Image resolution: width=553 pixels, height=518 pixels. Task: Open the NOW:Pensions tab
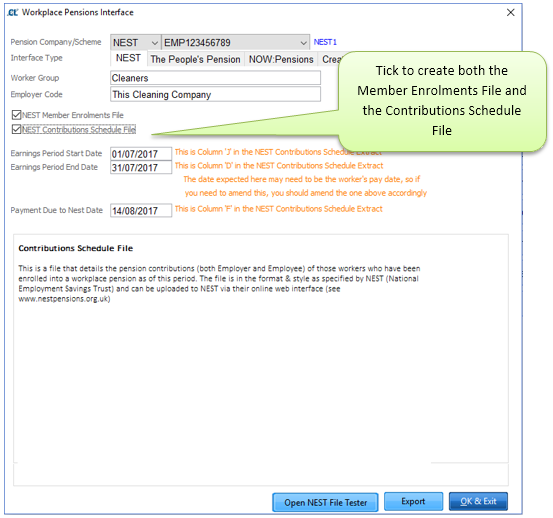tap(281, 59)
